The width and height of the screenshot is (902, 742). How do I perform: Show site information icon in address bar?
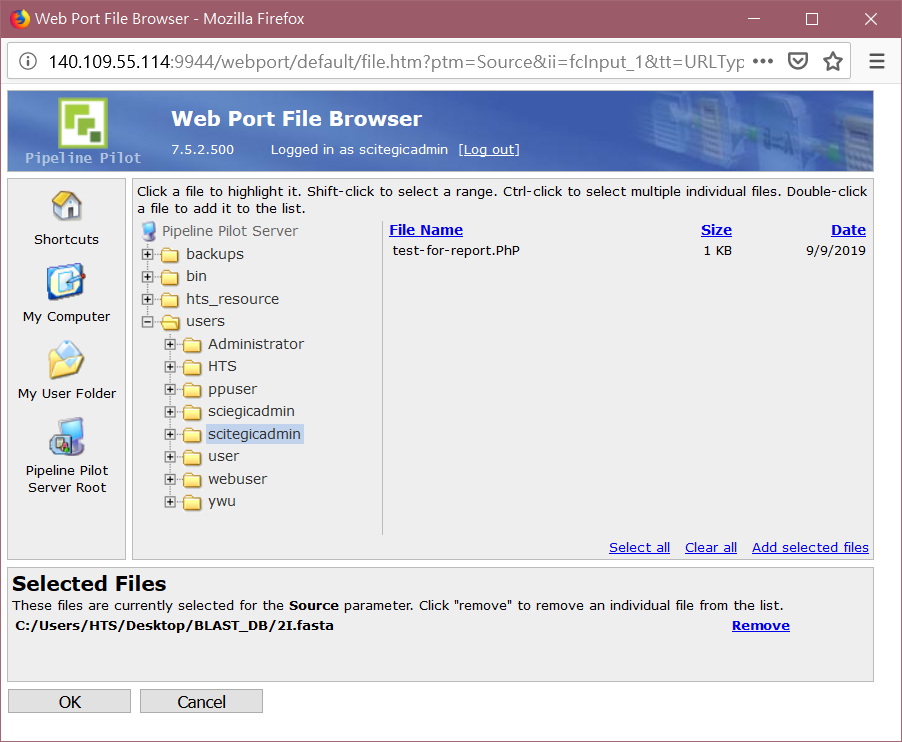pos(28,61)
